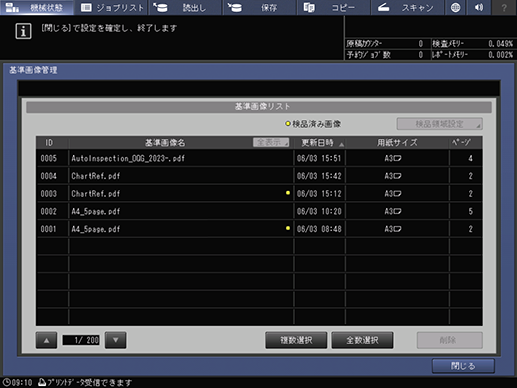Toggle the 全表示 button in name header
517x388 pixels.
(x=271, y=142)
